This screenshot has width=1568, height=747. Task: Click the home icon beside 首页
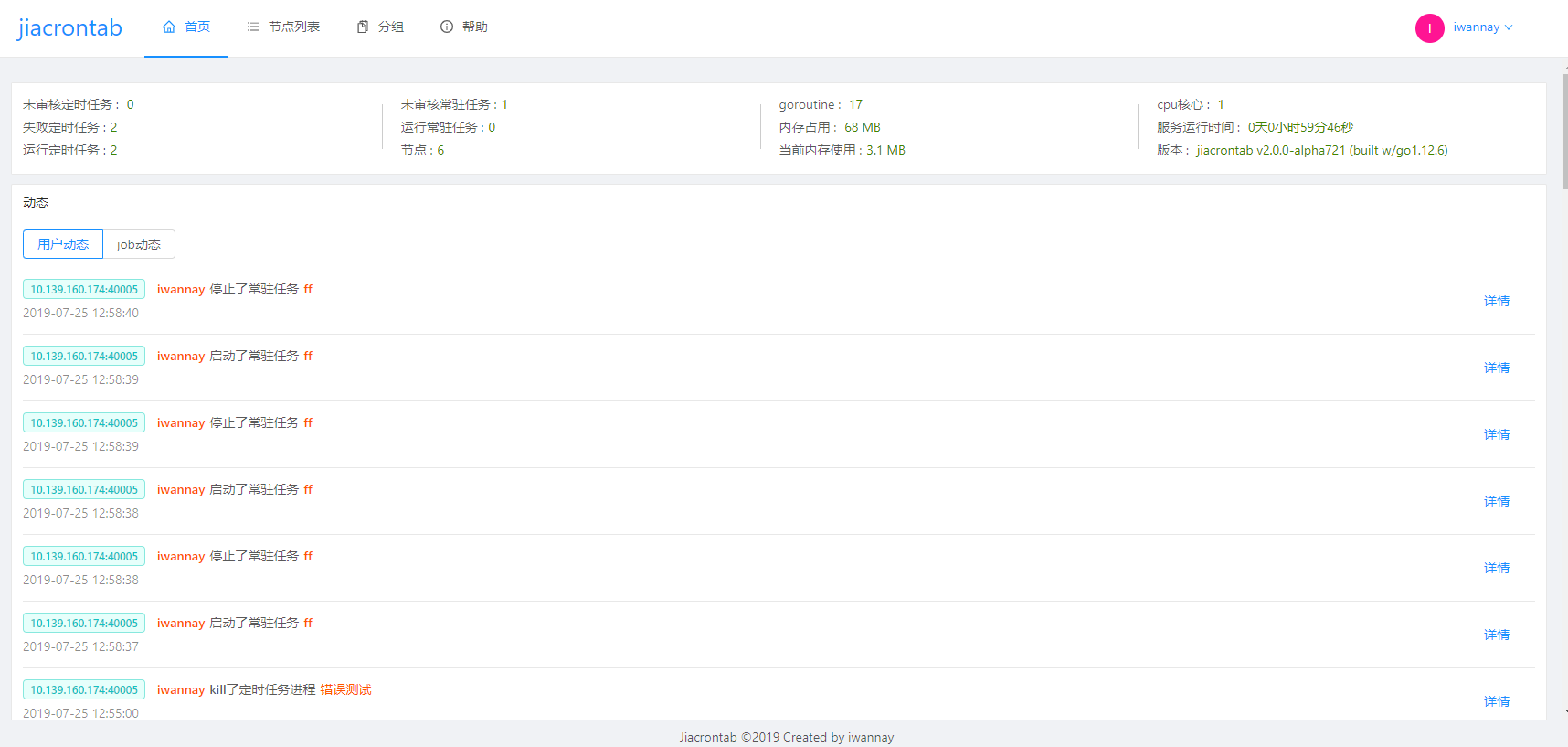(169, 27)
